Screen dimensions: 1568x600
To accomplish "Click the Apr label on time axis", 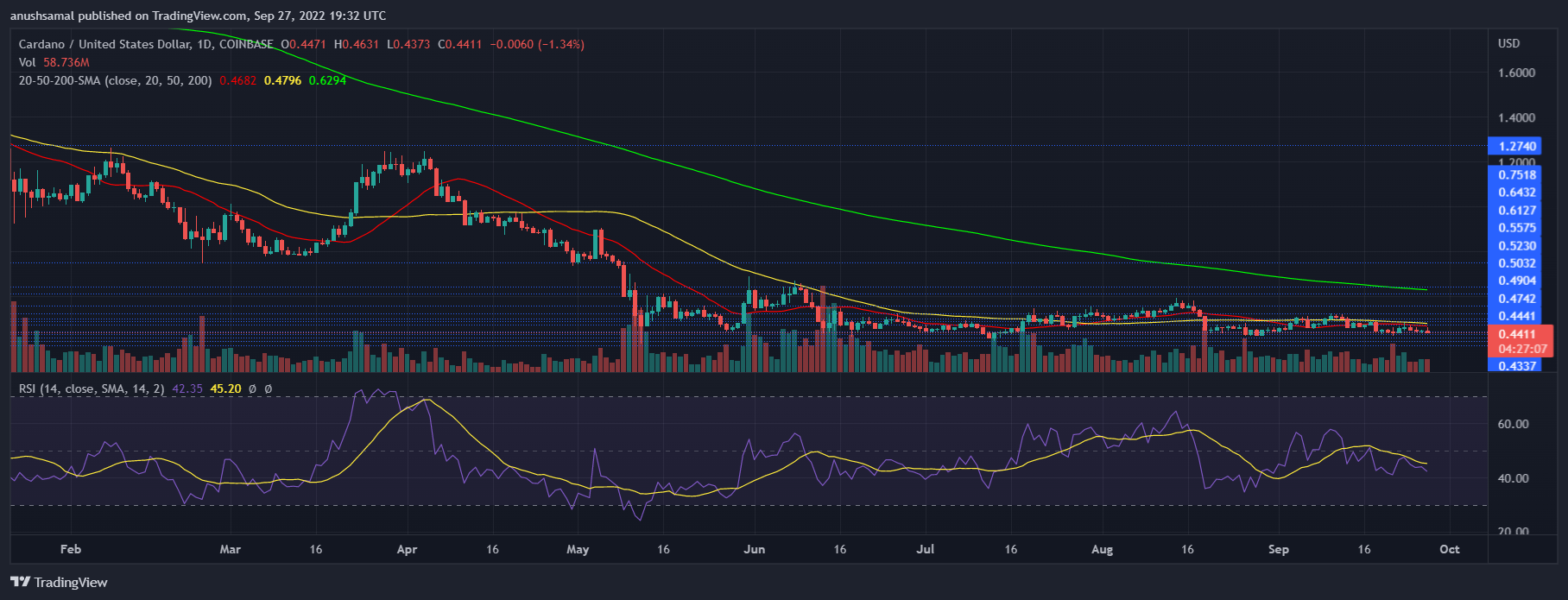I will tap(407, 549).
